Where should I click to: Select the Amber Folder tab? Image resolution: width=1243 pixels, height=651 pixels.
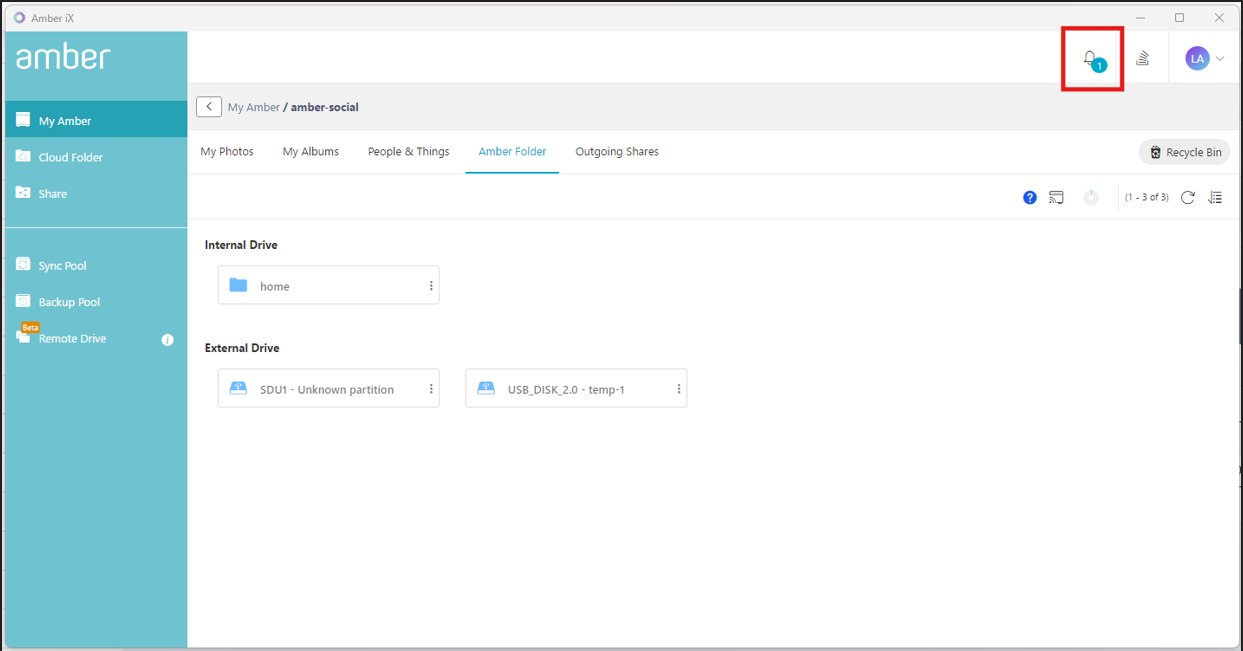click(512, 152)
